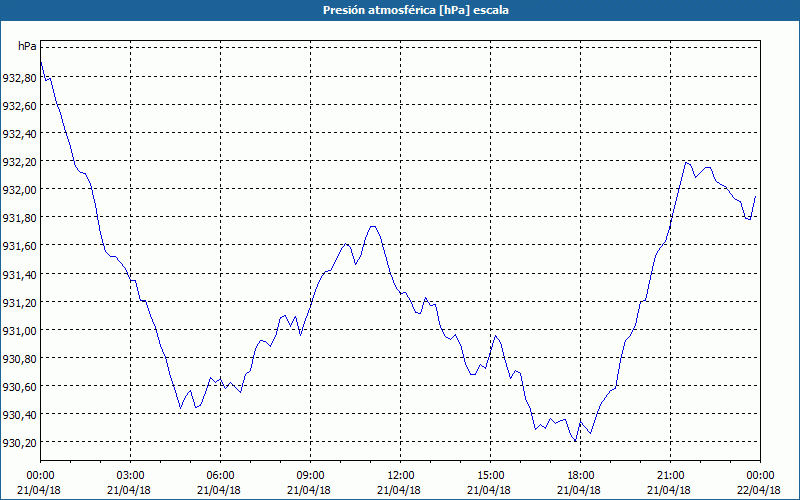Click the y-axis value 931,60
The image size is (800, 500).
point(19,246)
